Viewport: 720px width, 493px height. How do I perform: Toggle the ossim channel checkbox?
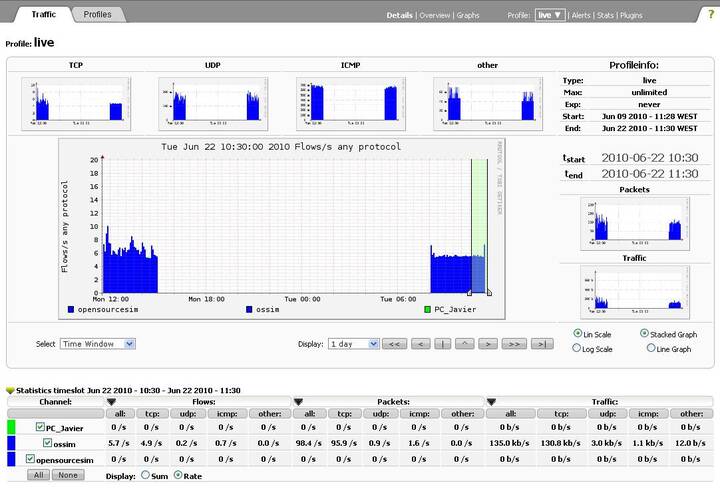coord(48,443)
